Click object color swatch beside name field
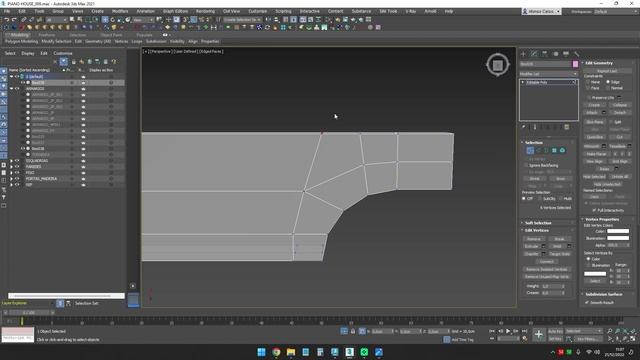This screenshot has width=640, height=360. [576, 64]
